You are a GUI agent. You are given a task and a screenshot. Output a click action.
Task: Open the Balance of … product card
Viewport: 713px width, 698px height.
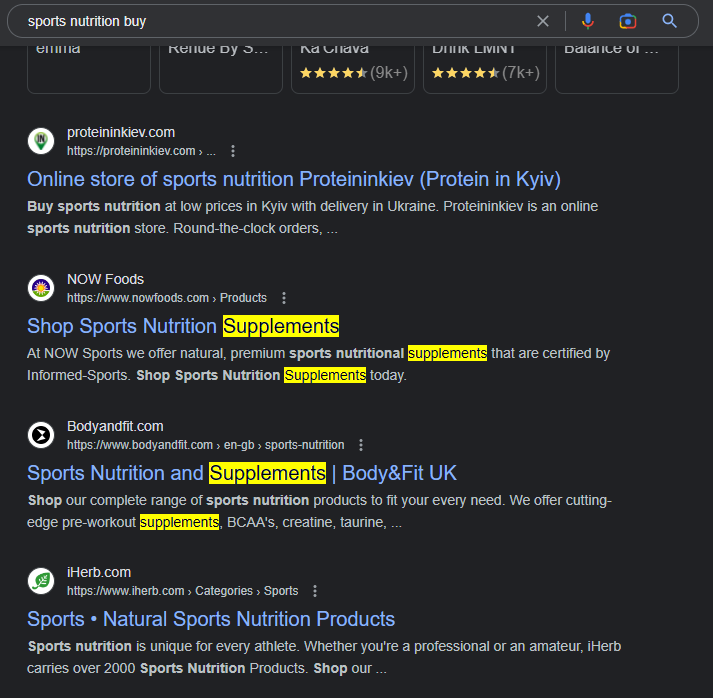tap(617, 69)
